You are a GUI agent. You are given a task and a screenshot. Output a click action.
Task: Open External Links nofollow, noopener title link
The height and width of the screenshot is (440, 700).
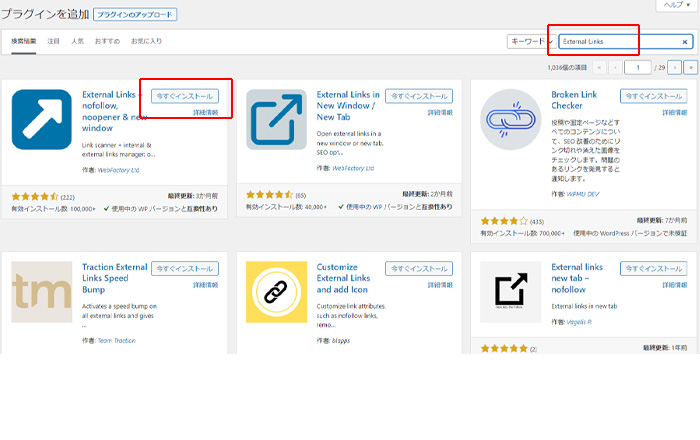click(114, 111)
